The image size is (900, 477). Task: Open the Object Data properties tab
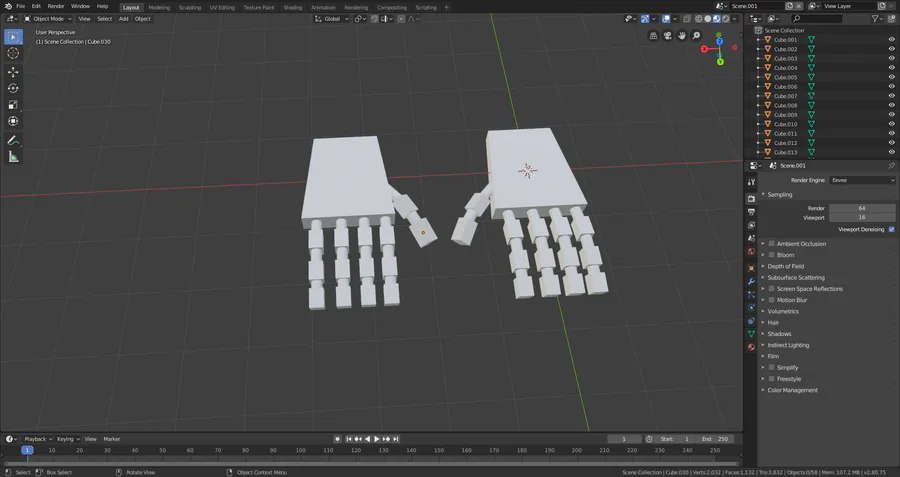click(751, 334)
